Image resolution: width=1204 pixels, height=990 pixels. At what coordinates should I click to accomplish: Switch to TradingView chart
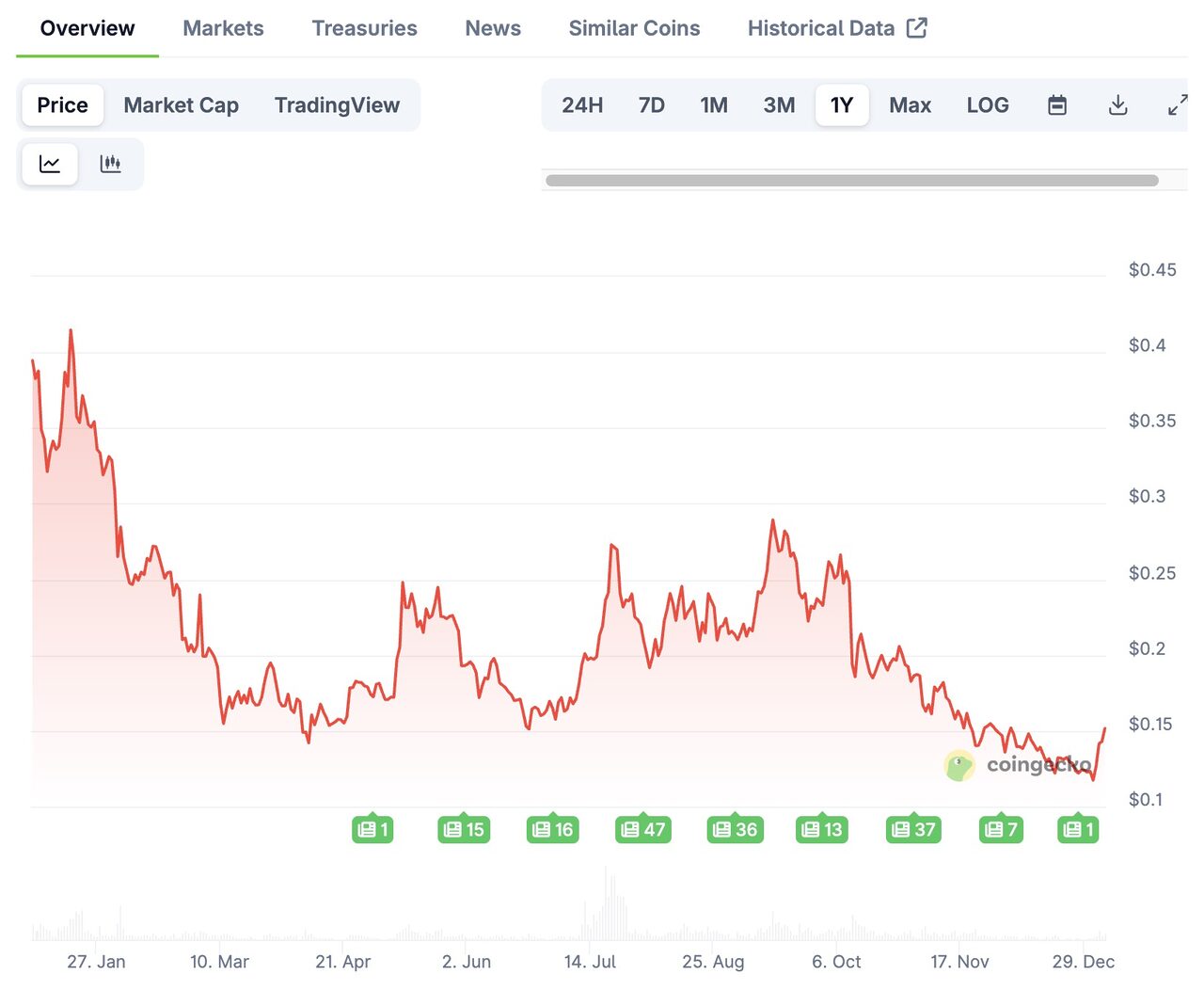click(337, 105)
